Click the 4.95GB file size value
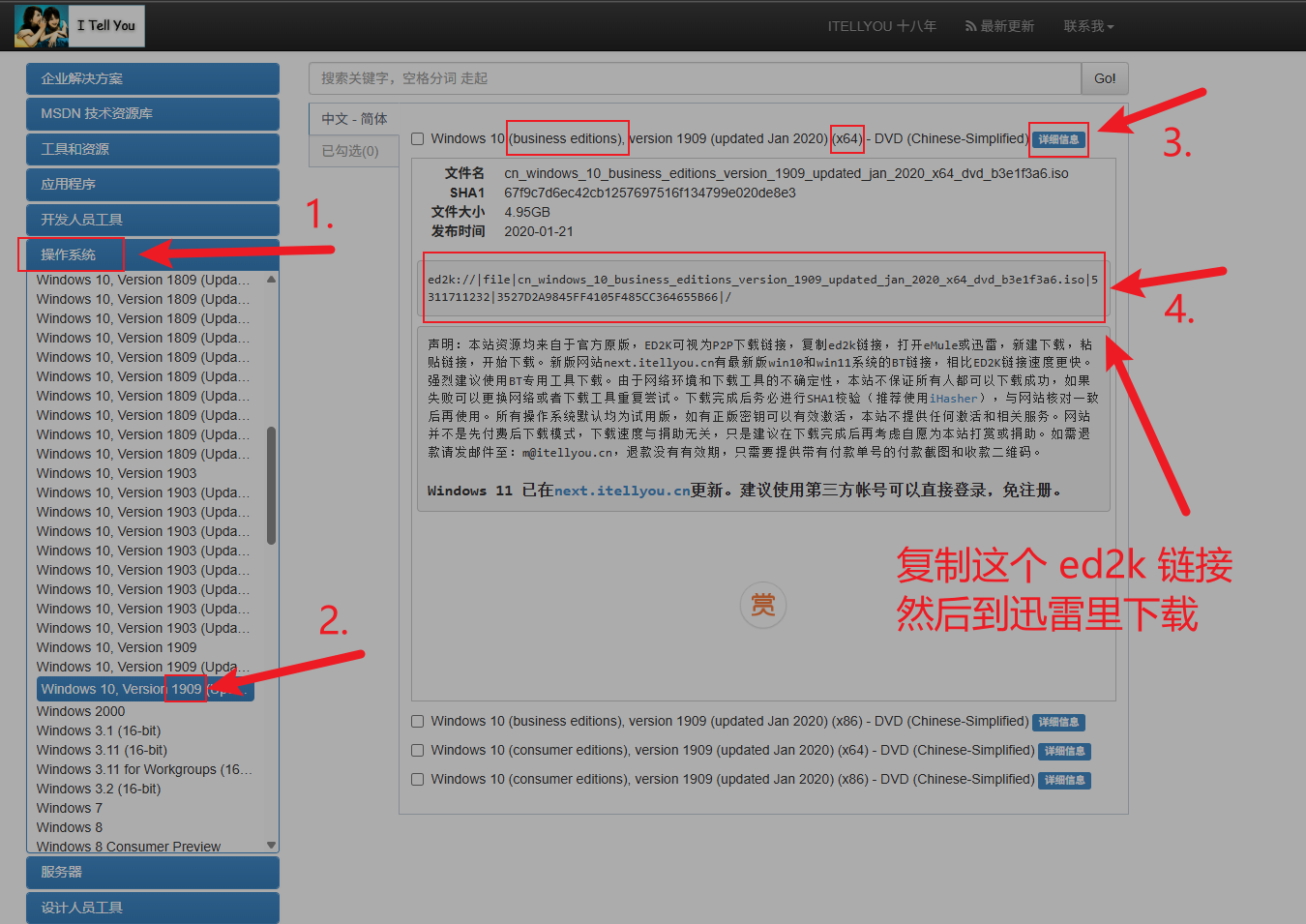1306x924 pixels. 527,212
